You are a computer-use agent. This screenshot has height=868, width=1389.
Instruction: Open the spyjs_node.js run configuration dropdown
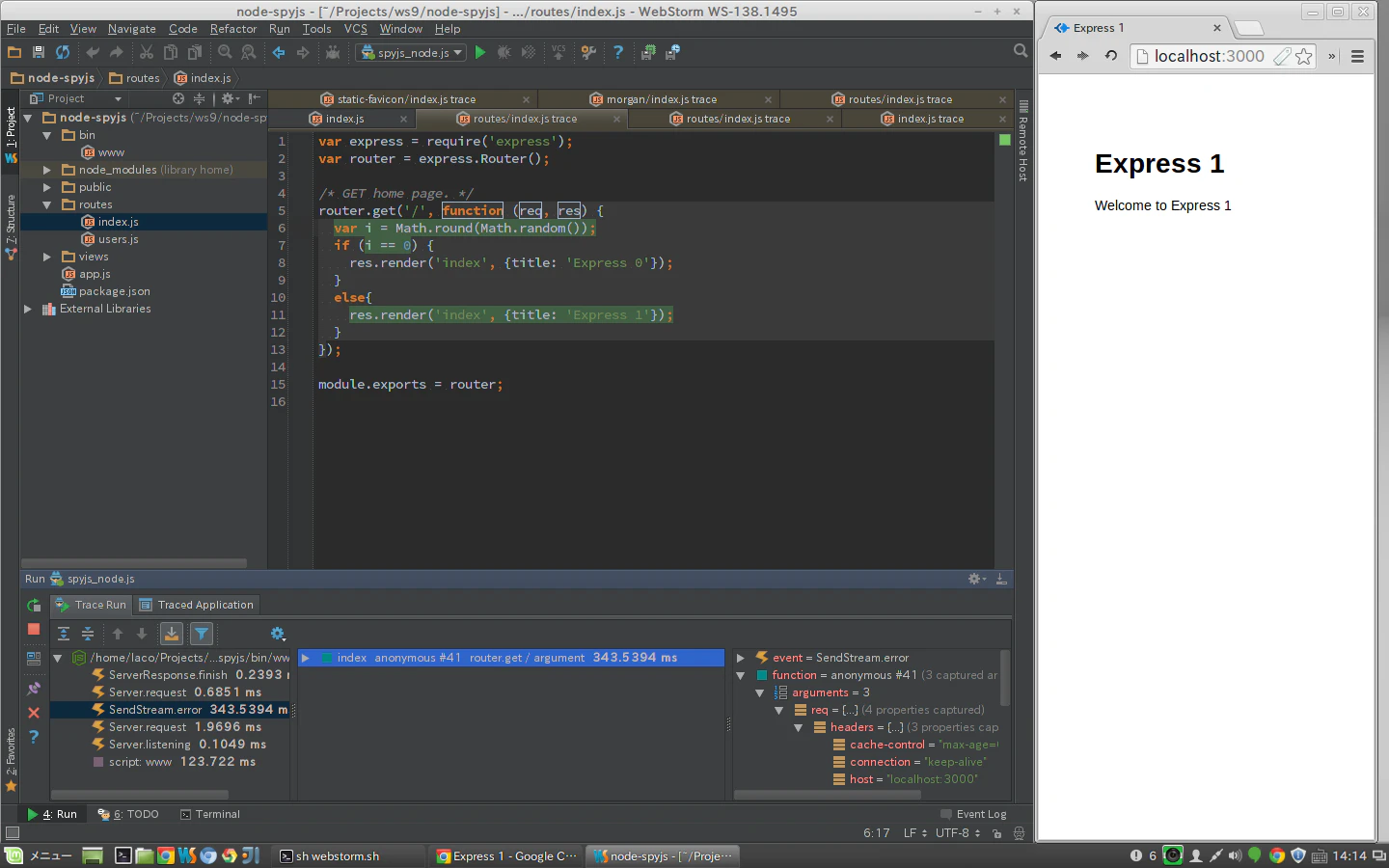pyautogui.click(x=412, y=52)
